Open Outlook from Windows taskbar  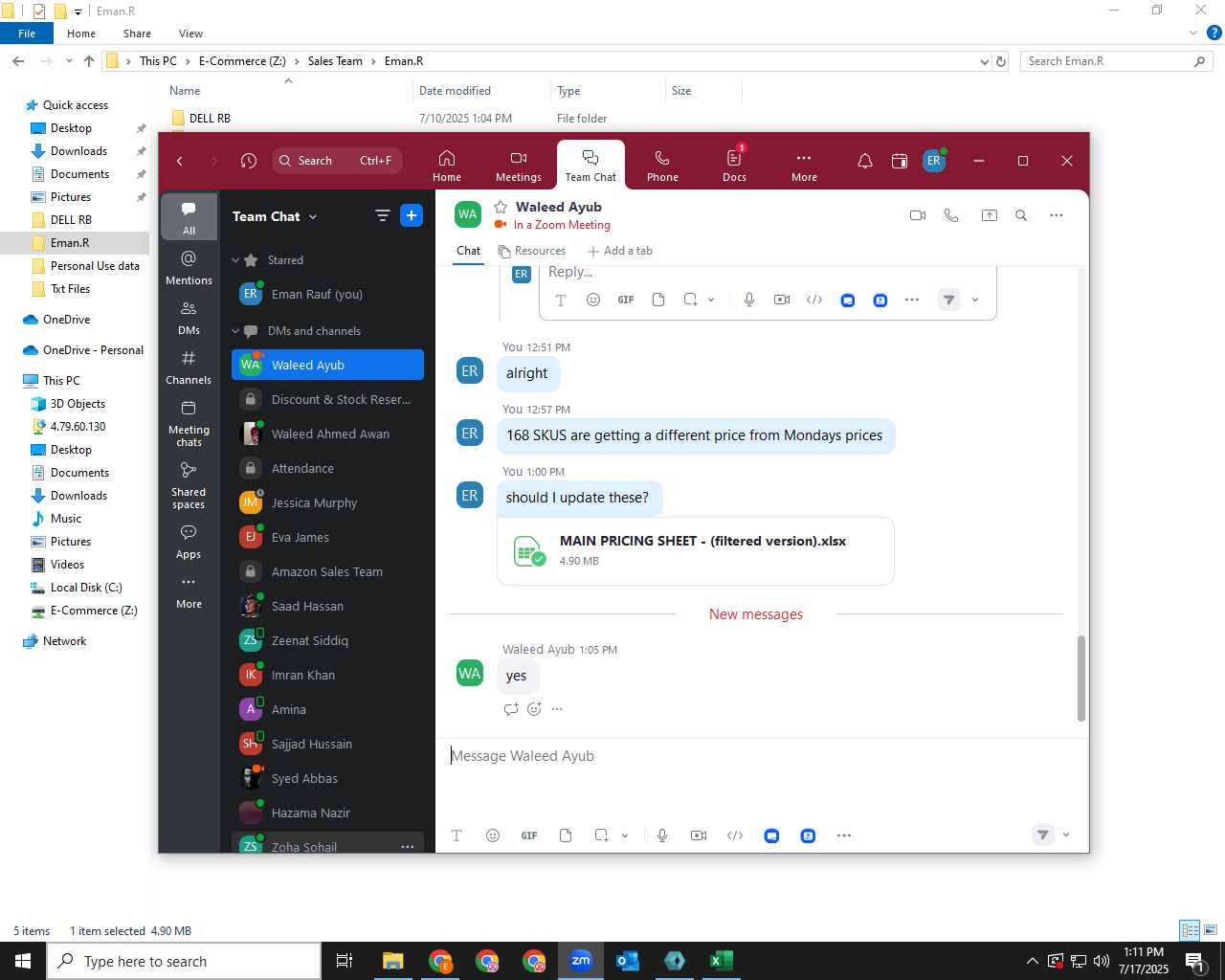click(628, 961)
